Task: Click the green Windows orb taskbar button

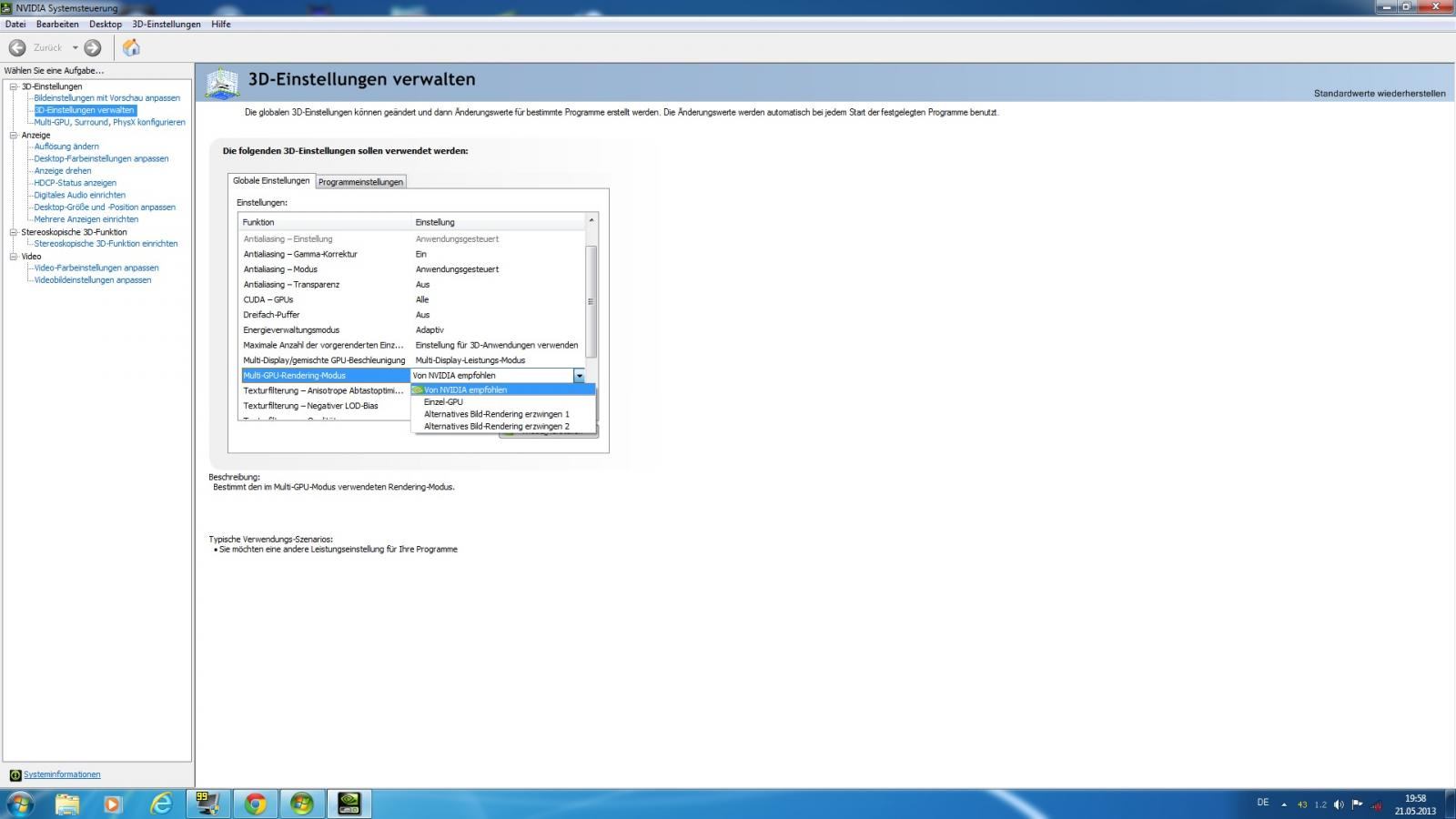Action: tap(302, 804)
